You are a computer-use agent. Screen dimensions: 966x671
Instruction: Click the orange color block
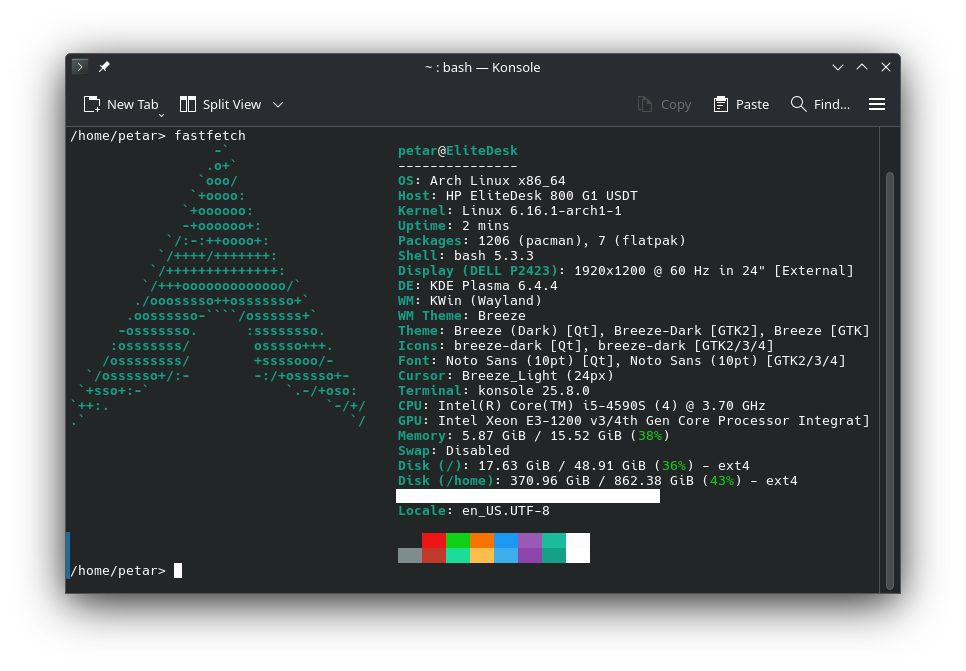point(482,540)
